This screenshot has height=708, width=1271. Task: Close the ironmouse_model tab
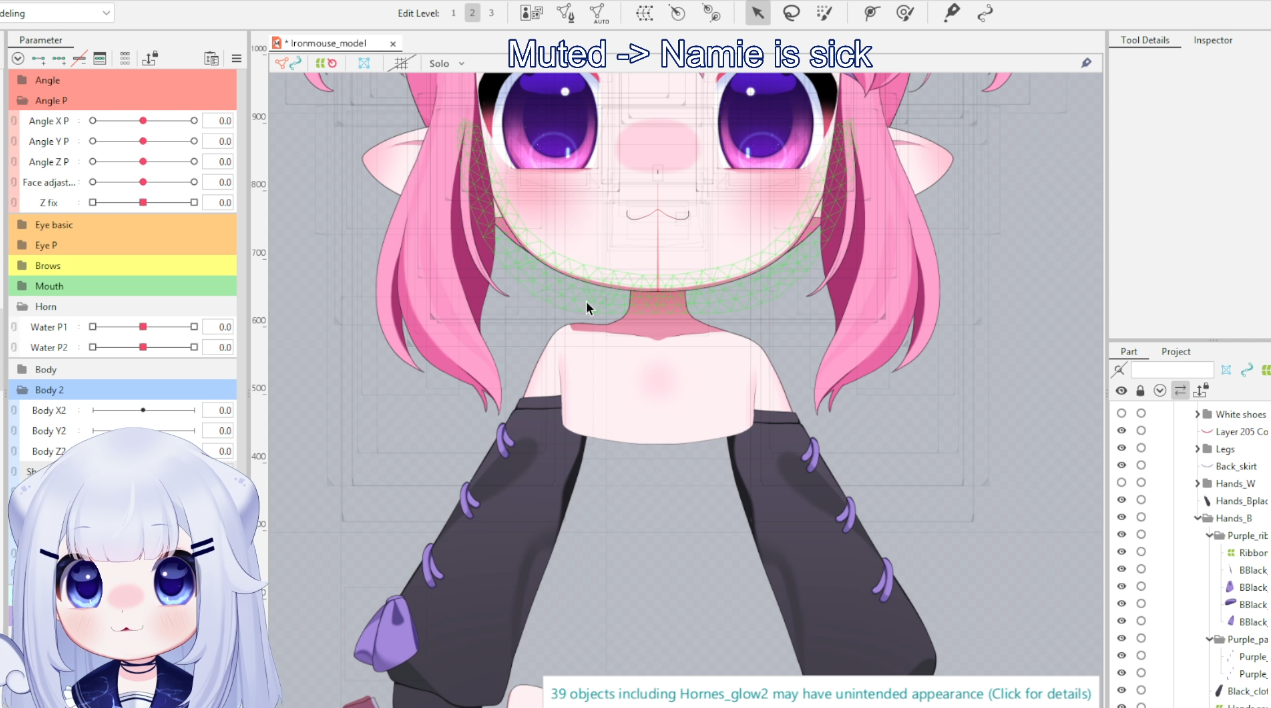393,43
